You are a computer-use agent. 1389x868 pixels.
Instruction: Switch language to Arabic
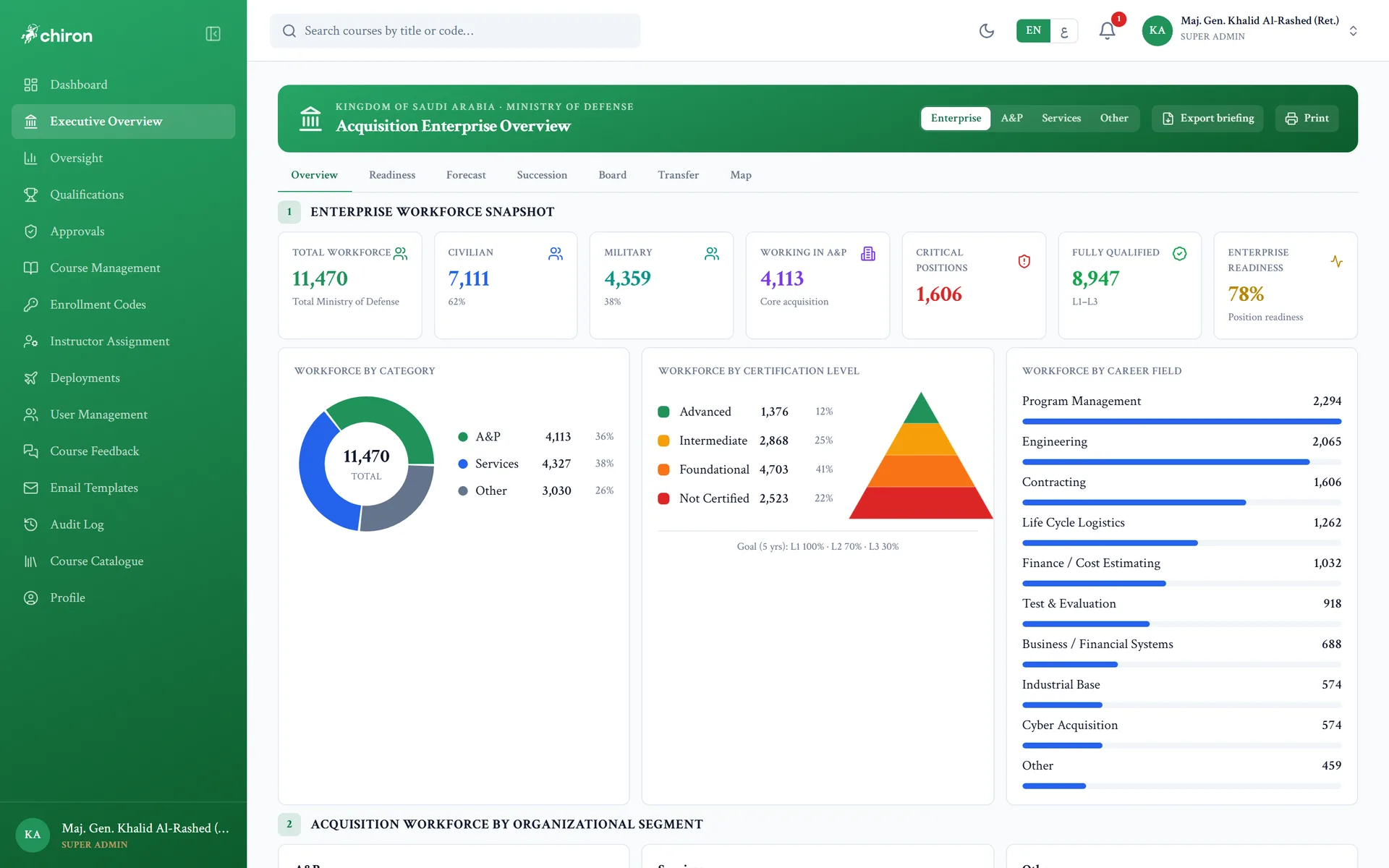(1064, 31)
